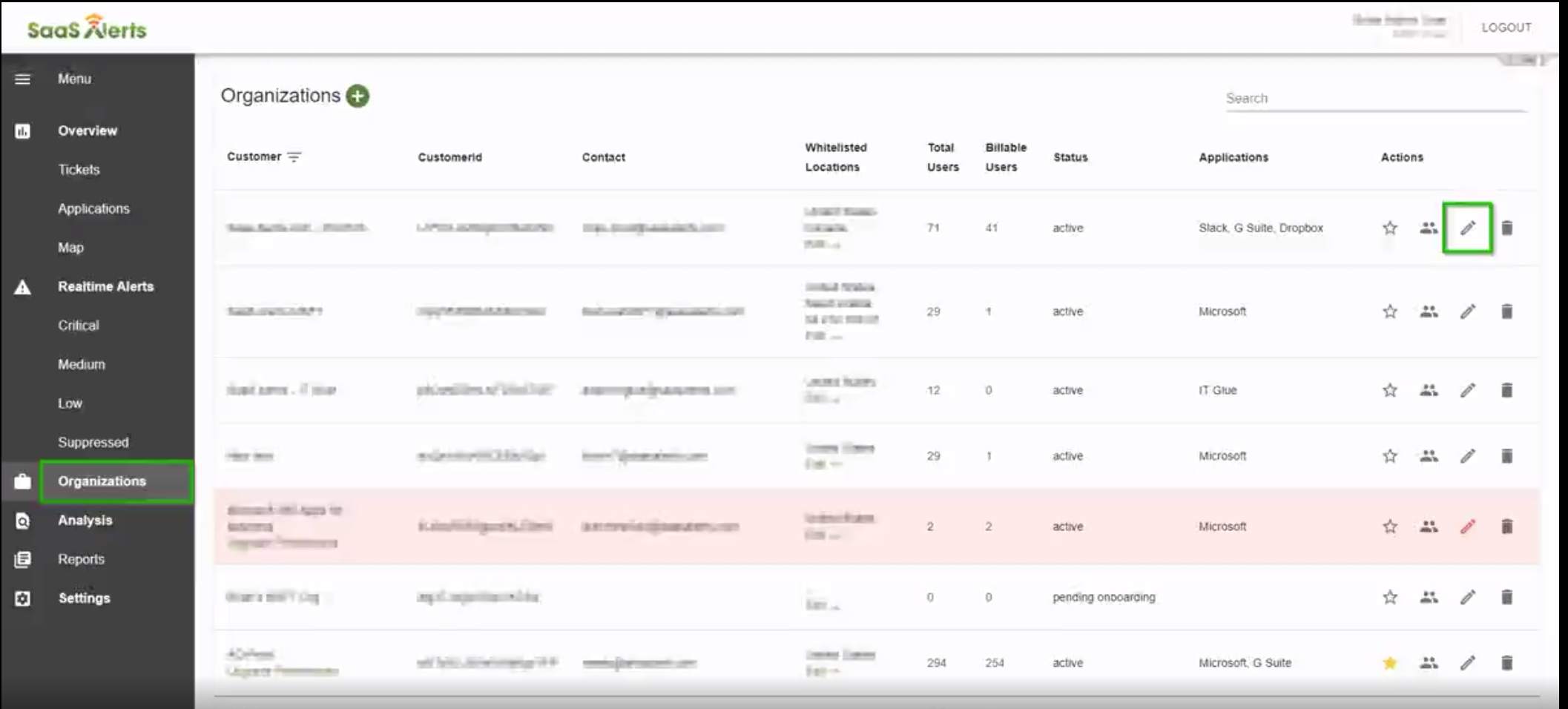The image size is (1568, 709).
Task: Open Analysis section
Action: [x=85, y=520]
